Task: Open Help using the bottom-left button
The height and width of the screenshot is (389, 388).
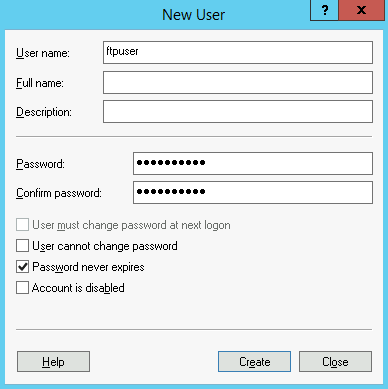Action: click(53, 362)
